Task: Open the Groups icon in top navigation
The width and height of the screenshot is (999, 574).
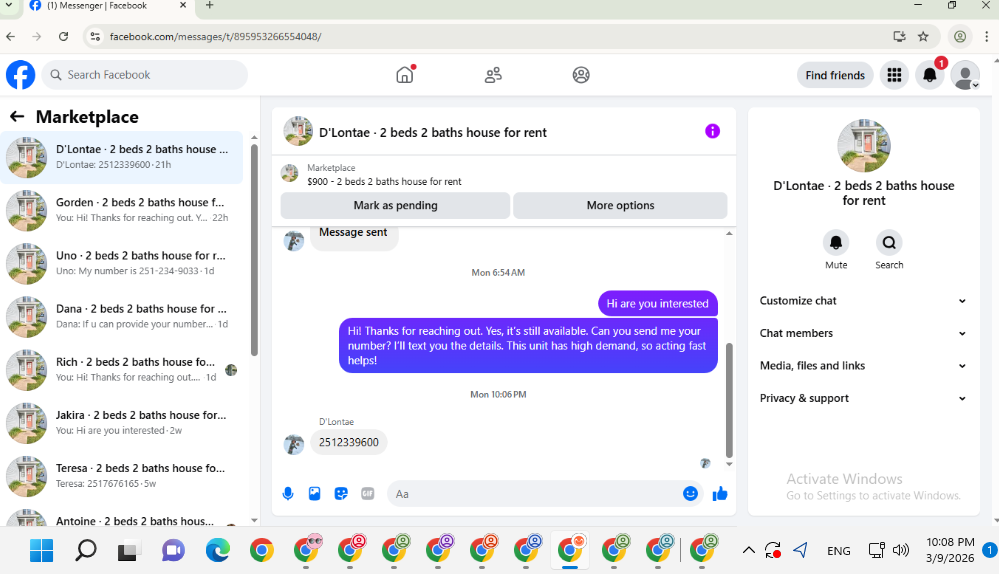Action: tap(581, 75)
